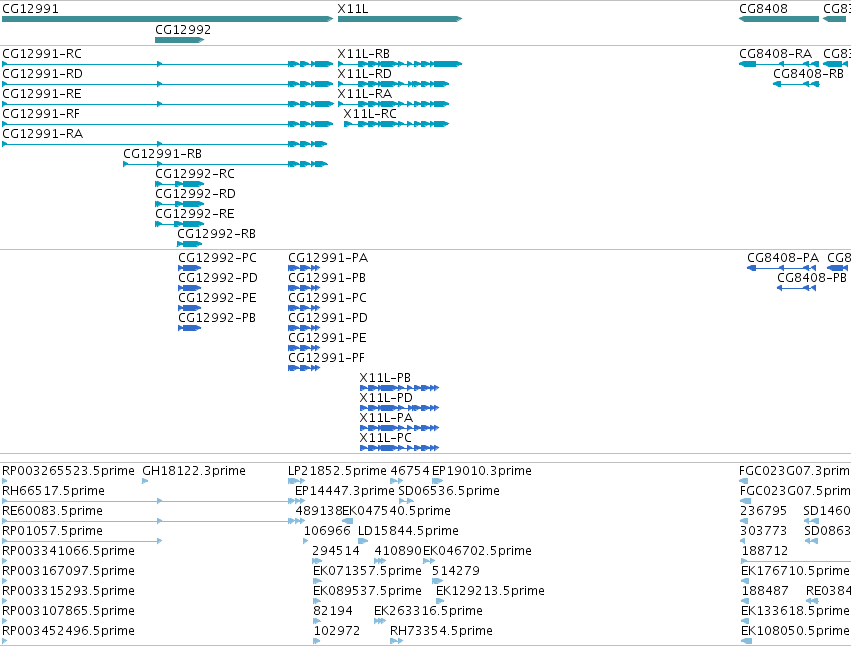The image size is (851, 646).
Task: Select transcript CG12992-RD
Action: [195, 194]
